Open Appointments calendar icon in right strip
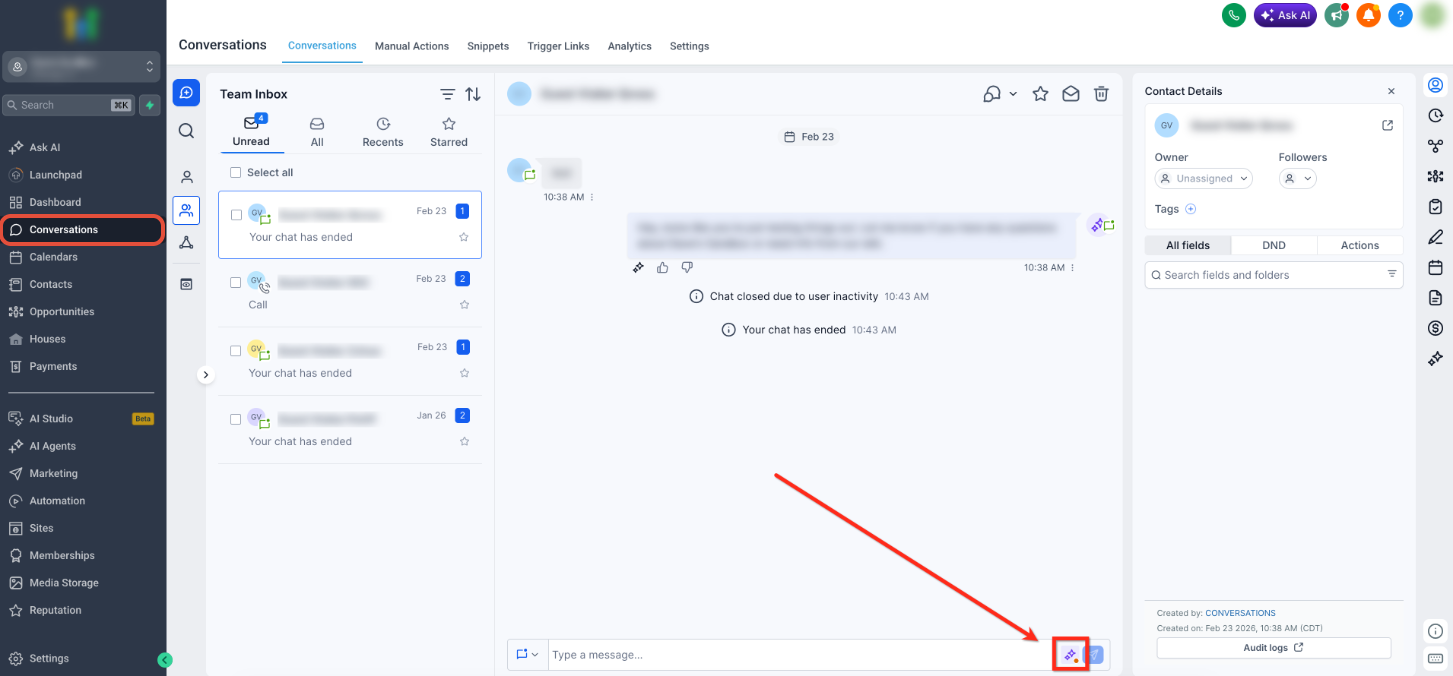The image size is (1453, 676). click(x=1436, y=267)
